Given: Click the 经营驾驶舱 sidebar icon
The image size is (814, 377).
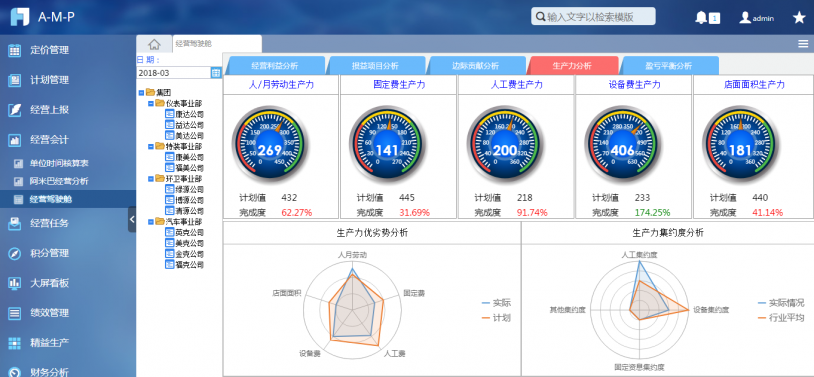Looking at the screenshot, I should tap(18, 199).
